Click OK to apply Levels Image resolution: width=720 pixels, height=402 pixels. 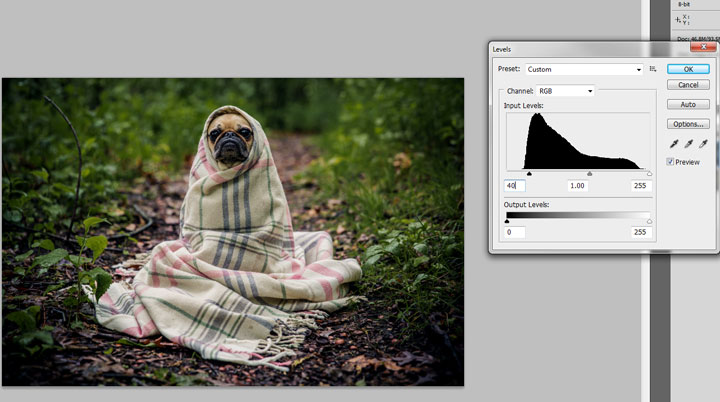click(688, 69)
